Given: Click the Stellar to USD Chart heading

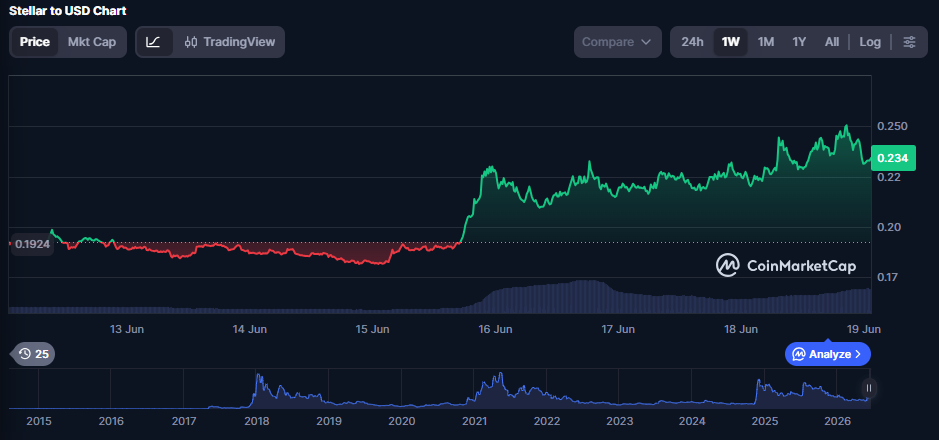Looking at the screenshot, I should click(68, 11).
